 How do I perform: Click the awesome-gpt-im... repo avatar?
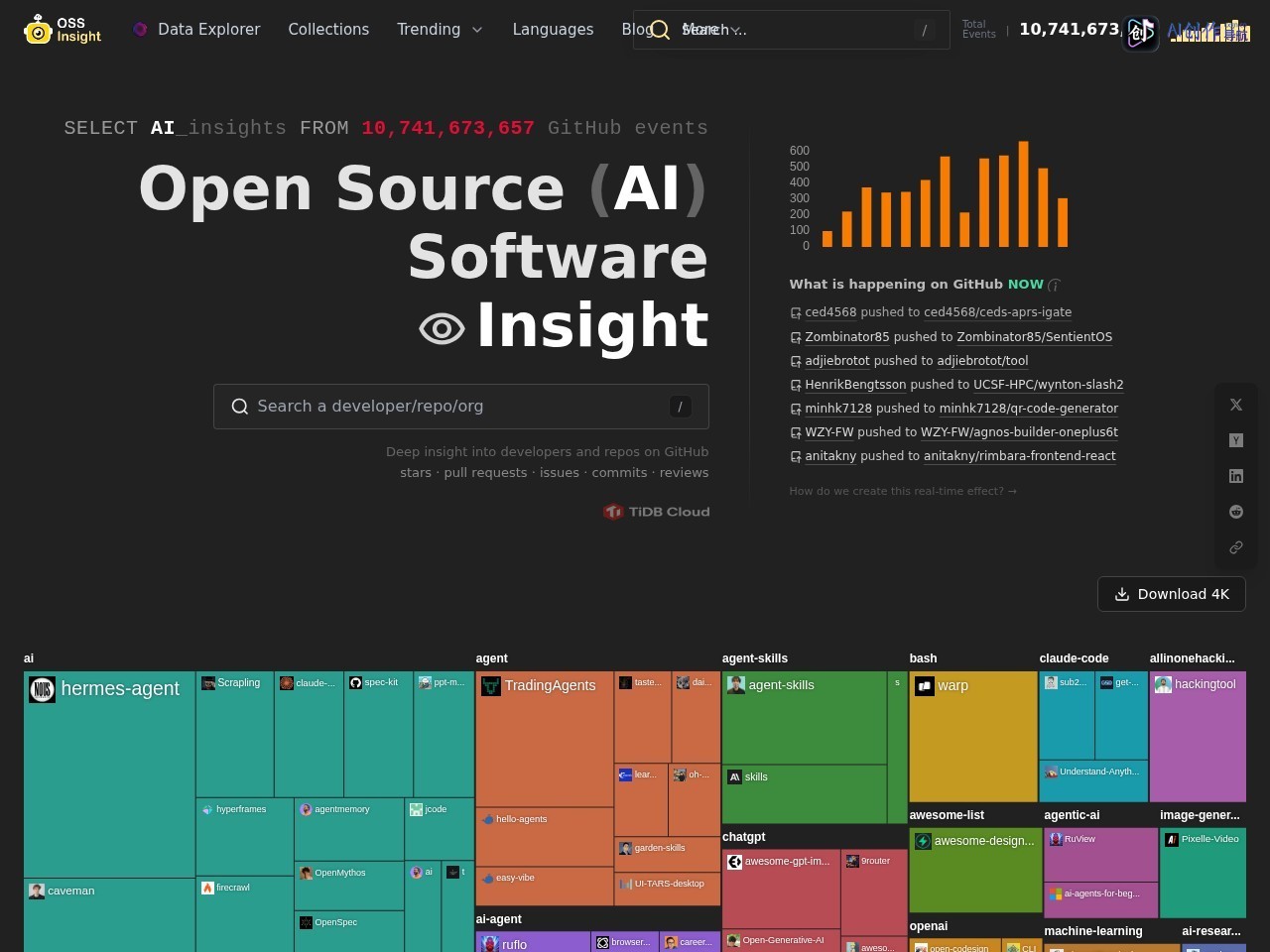pos(734,862)
